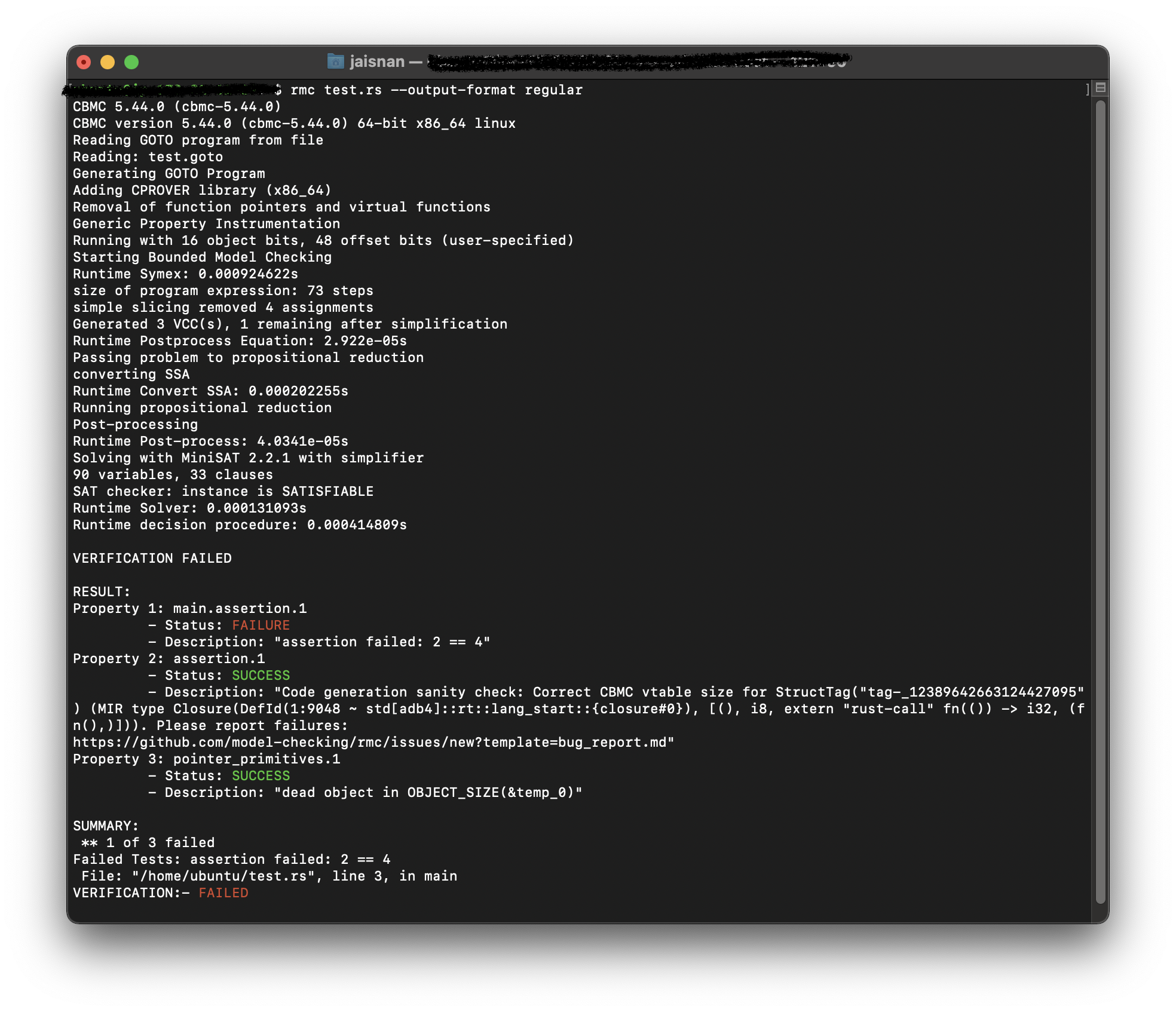Click the red FAILURE status text

261,625
